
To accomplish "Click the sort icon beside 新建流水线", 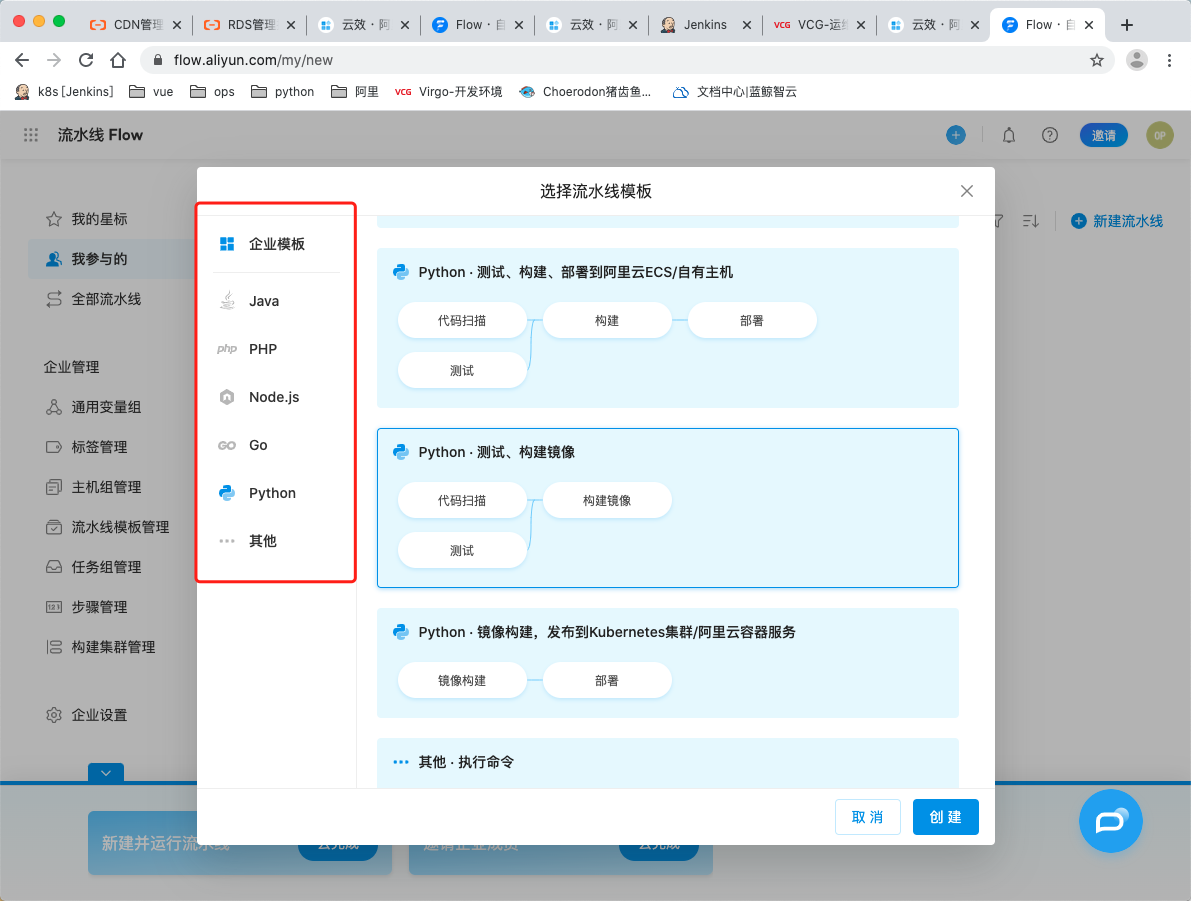I will [1031, 221].
